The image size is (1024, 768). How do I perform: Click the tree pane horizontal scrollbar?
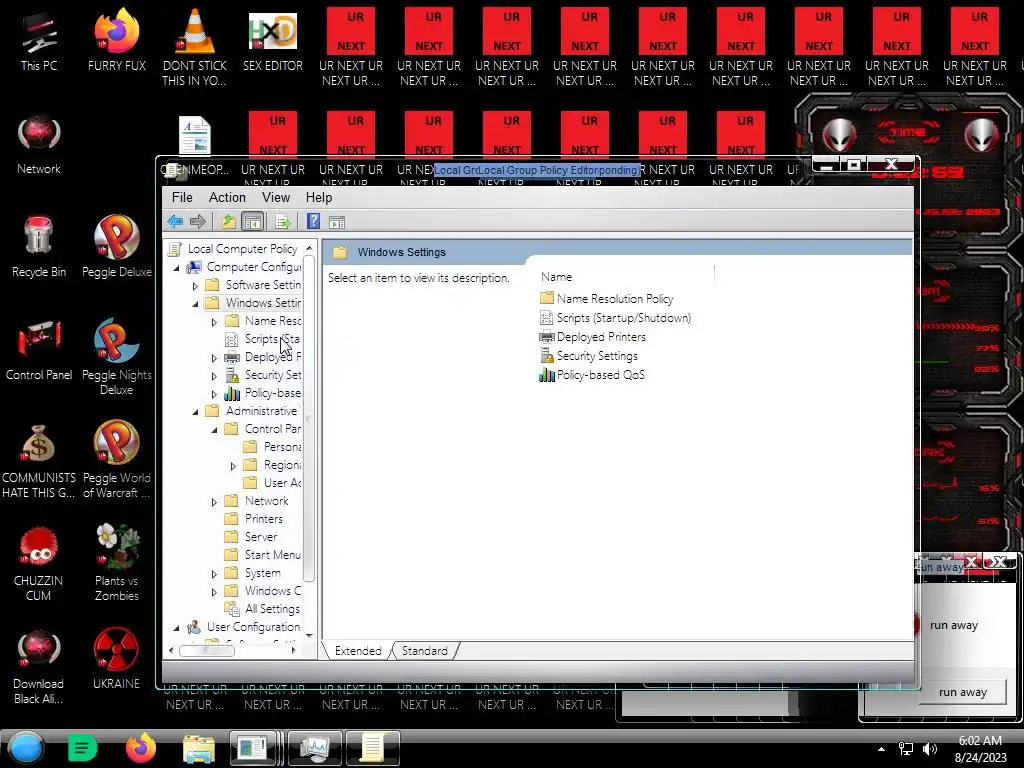click(x=206, y=650)
